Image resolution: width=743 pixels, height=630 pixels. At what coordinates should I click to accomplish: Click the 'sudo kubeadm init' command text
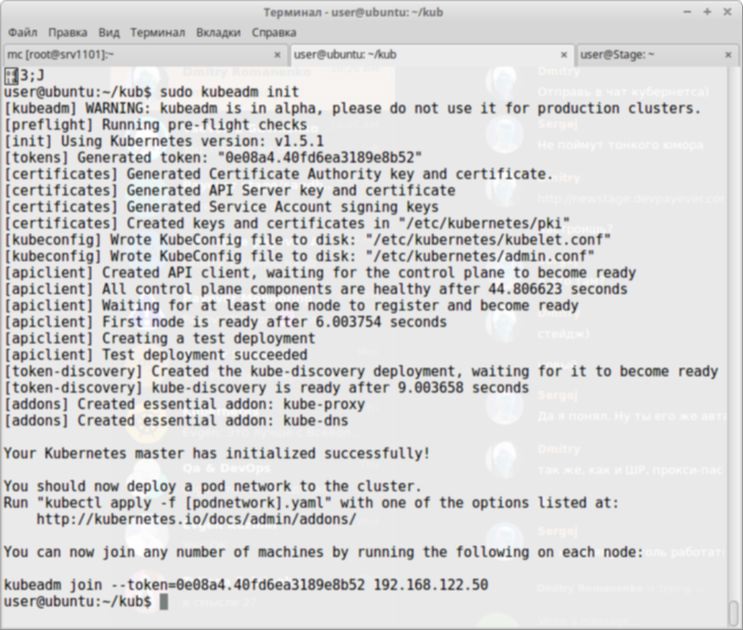click(229, 91)
